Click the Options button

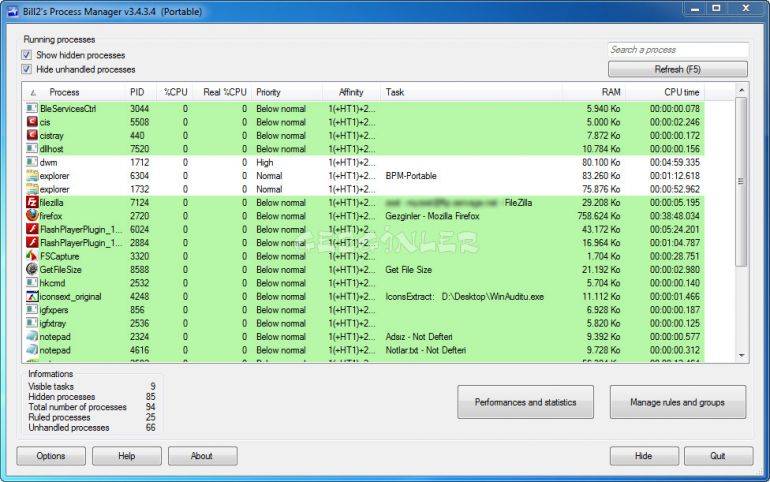point(51,456)
